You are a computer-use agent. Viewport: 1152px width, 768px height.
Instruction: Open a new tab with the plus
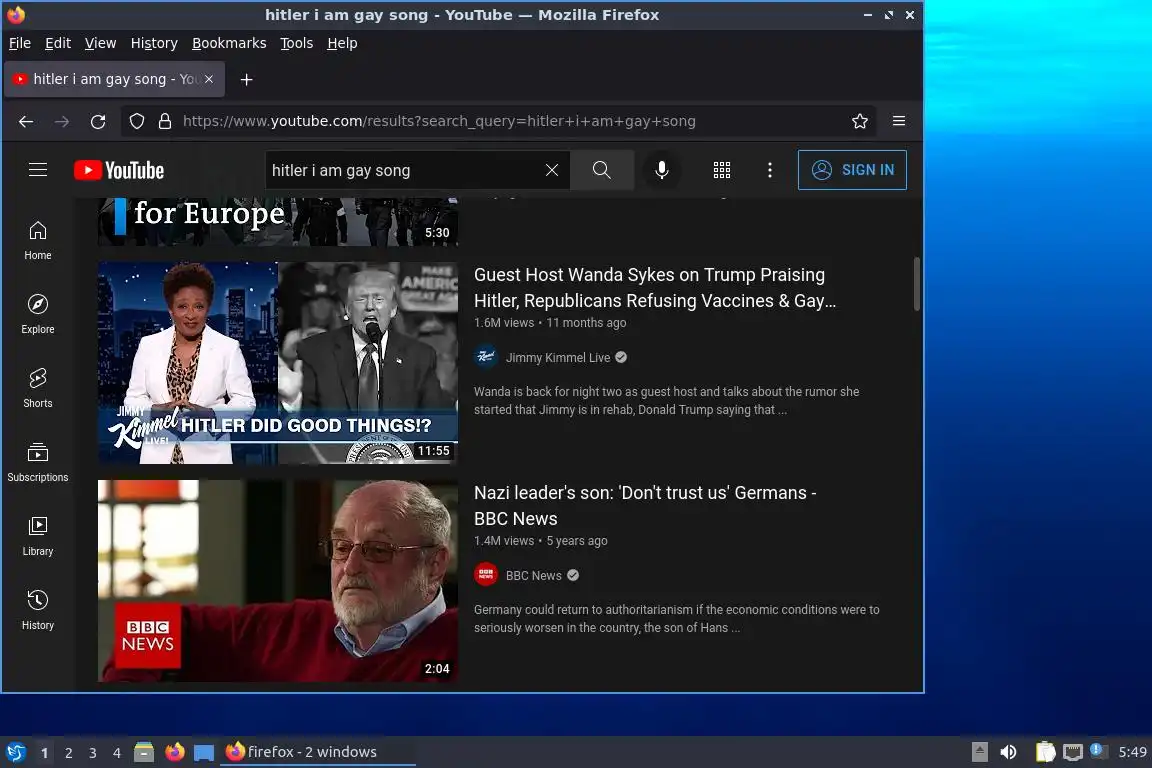[x=246, y=79]
